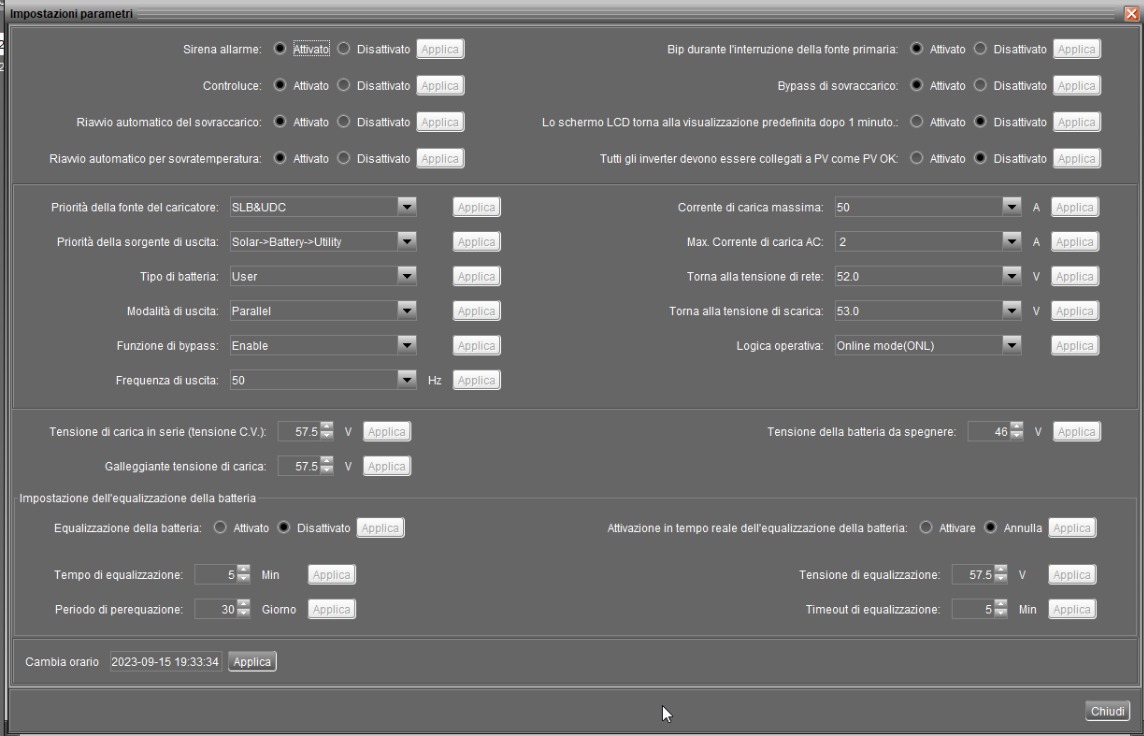Open the Frequenza di uscita dropdown
This screenshot has height=736, width=1144.
click(x=406, y=380)
